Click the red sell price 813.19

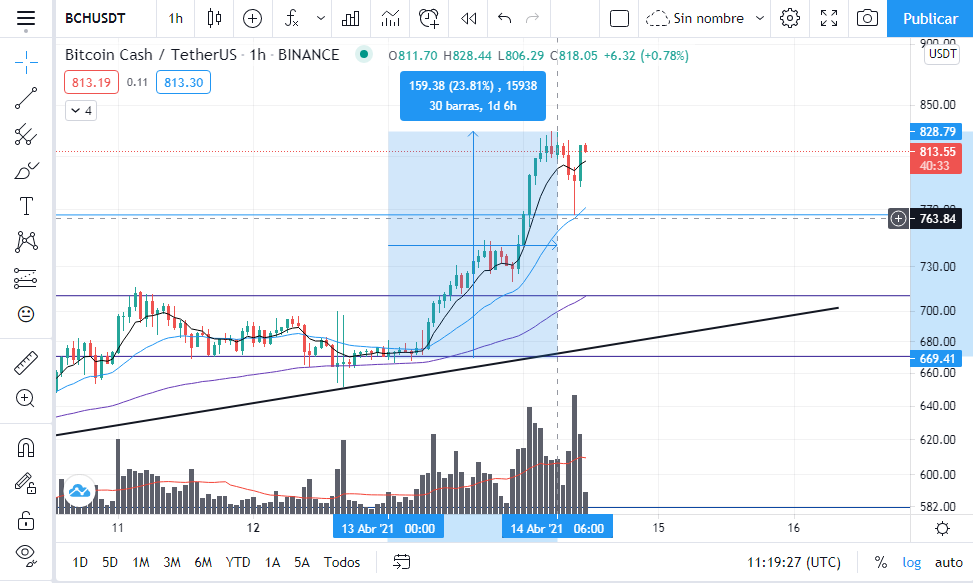(91, 82)
